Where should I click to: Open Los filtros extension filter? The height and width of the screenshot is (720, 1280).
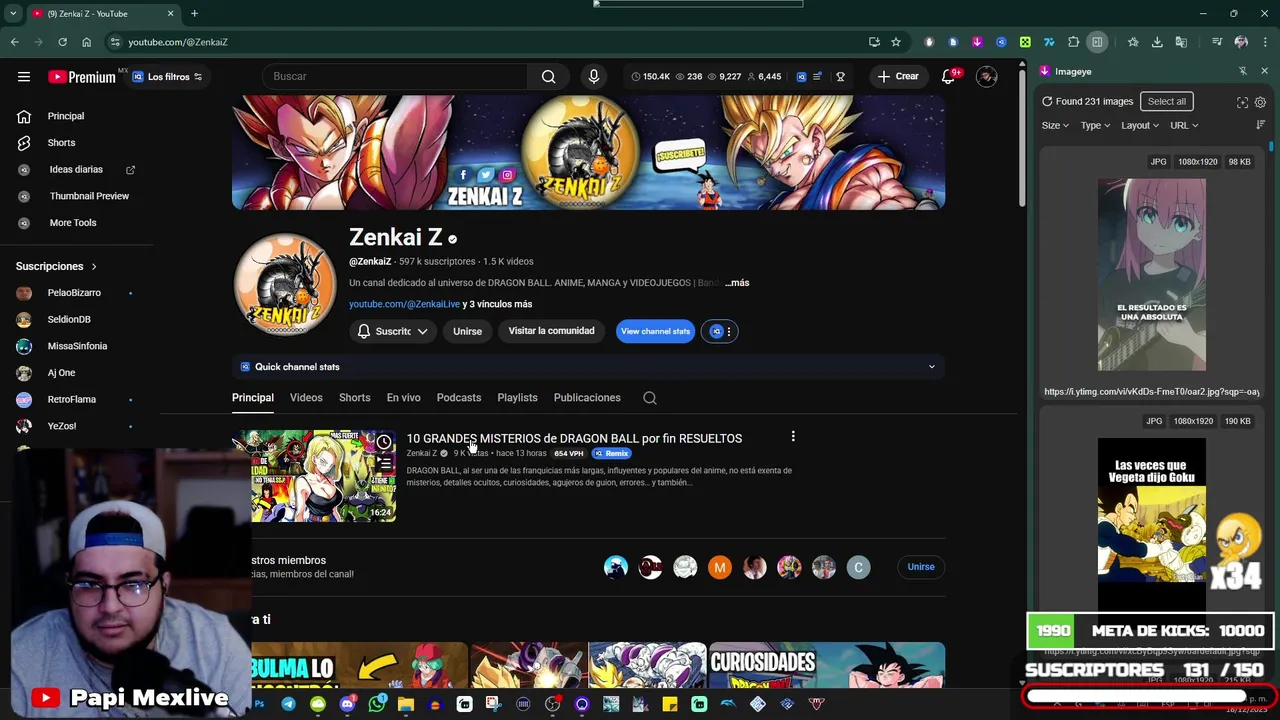pos(167,77)
